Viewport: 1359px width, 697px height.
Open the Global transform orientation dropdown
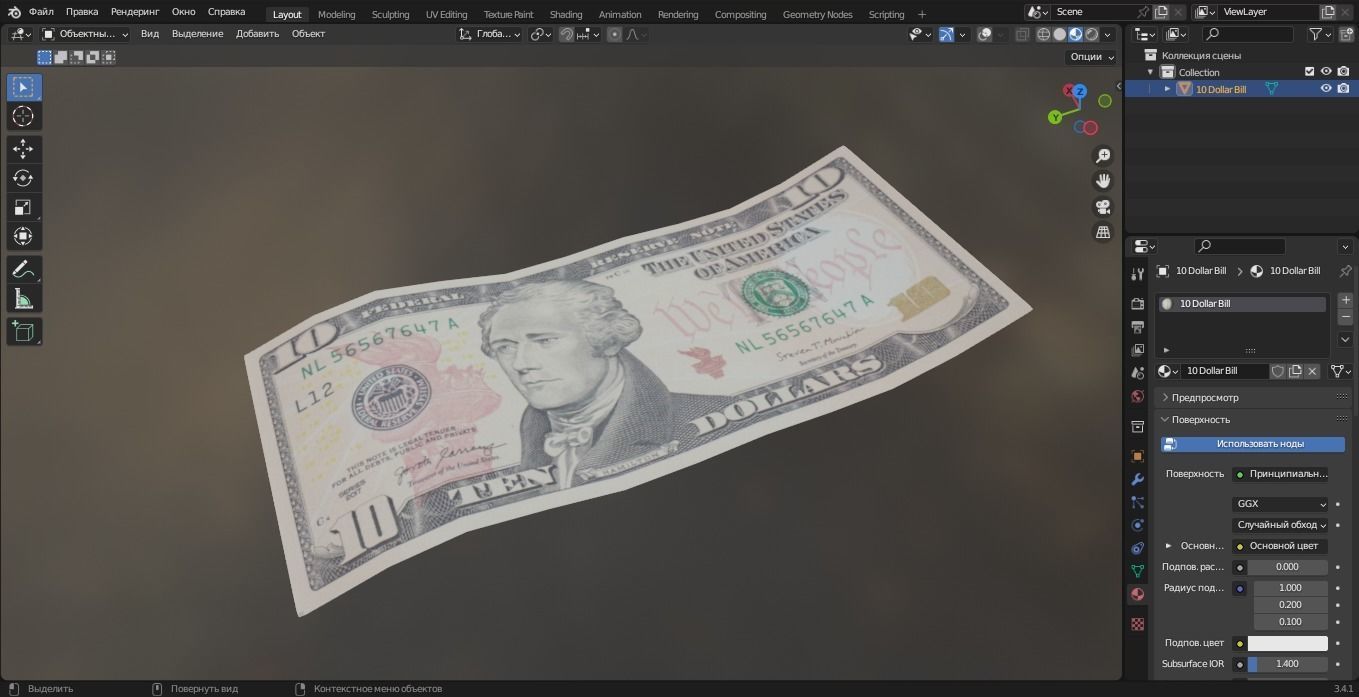490,34
